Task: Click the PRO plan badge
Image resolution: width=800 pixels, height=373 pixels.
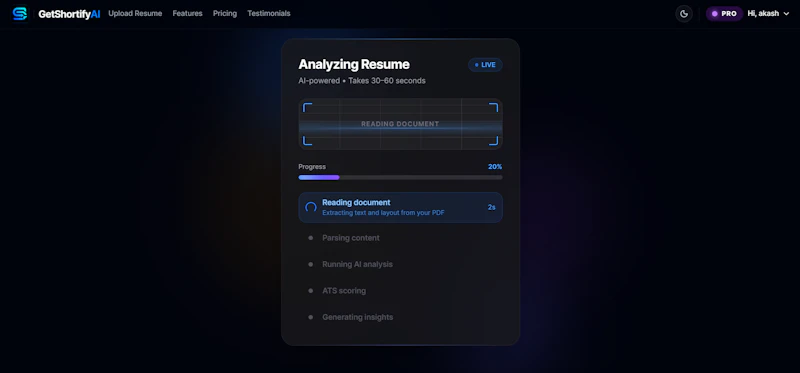Action: pyautogui.click(x=724, y=14)
